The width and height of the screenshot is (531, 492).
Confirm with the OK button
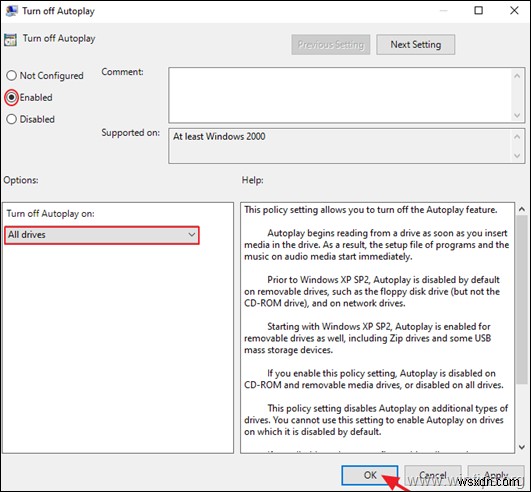[x=370, y=475]
